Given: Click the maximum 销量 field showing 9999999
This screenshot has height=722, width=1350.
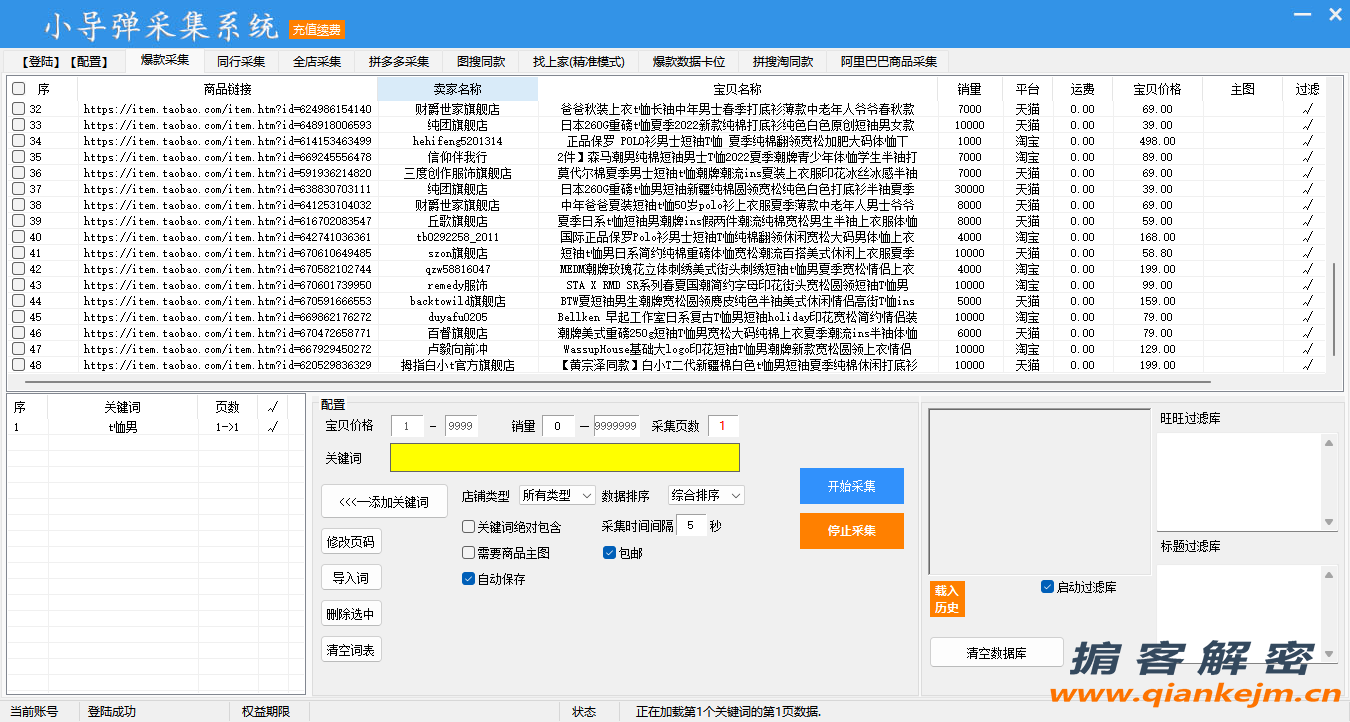Looking at the screenshot, I should (616, 427).
